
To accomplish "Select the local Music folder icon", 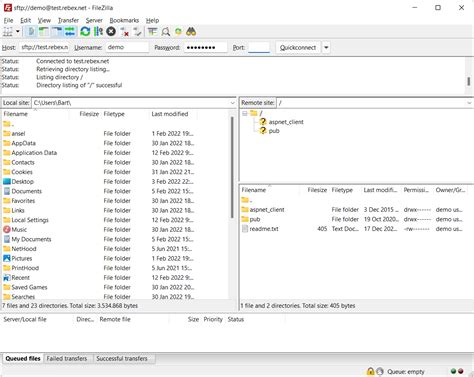I will 7,230.
